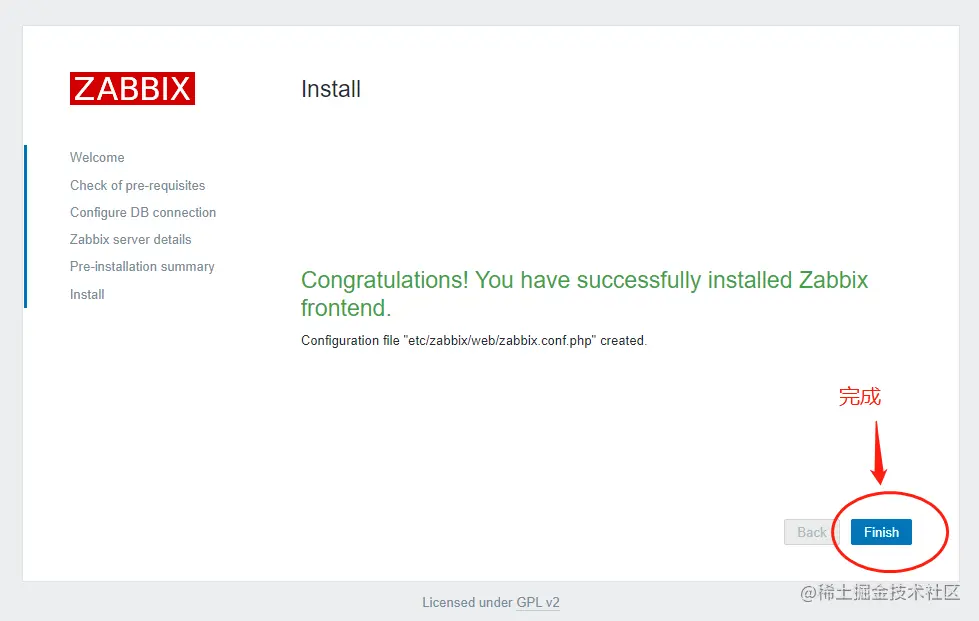Click the configuration file created text

click(474, 340)
